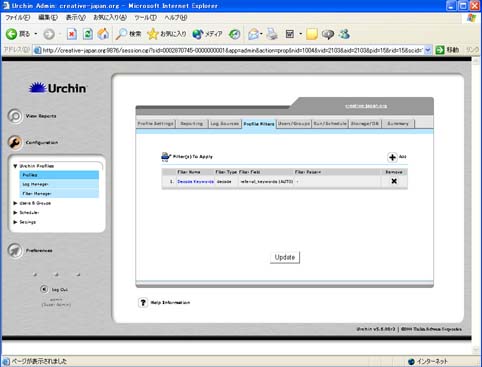Open the ファイル (File) menu
Viewport: 482px width, 367px height.
18,17
